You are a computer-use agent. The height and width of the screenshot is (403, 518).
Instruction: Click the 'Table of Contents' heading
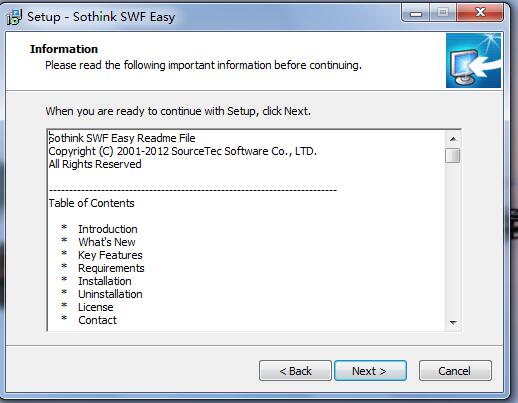pos(92,203)
